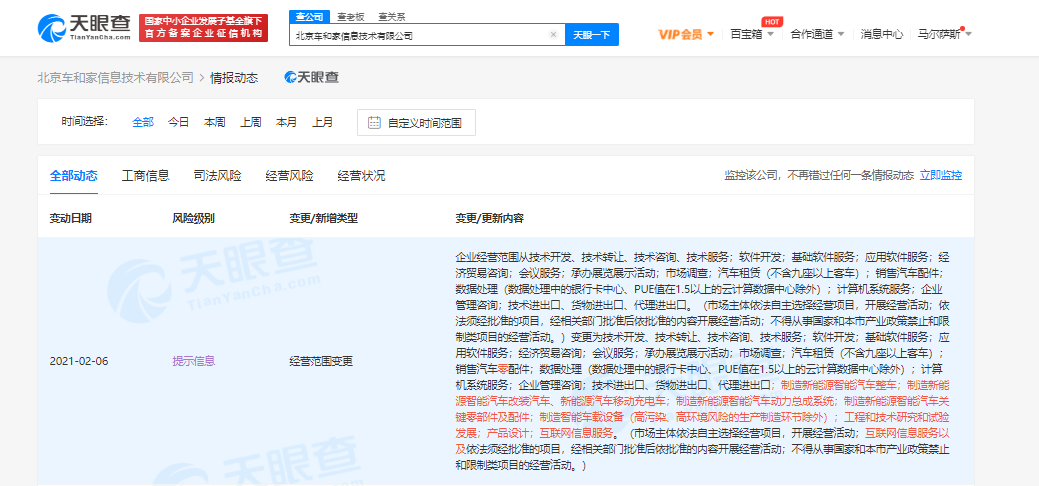Open the 消息中心 link
Screen dimensions: 1039x486
click(x=881, y=34)
